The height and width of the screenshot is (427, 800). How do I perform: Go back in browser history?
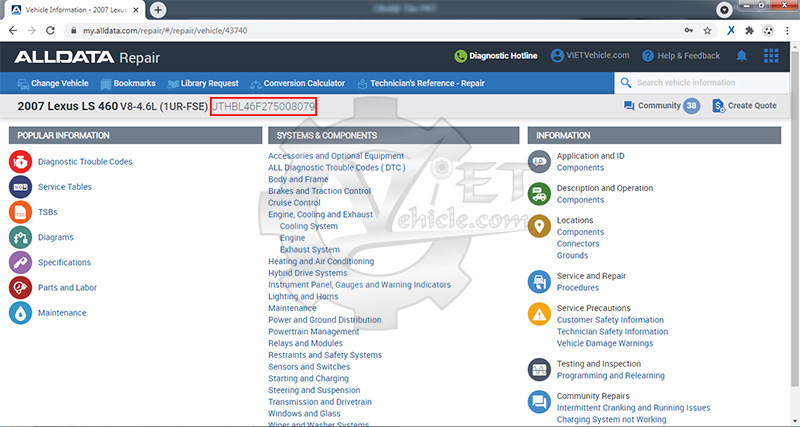coord(13,31)
